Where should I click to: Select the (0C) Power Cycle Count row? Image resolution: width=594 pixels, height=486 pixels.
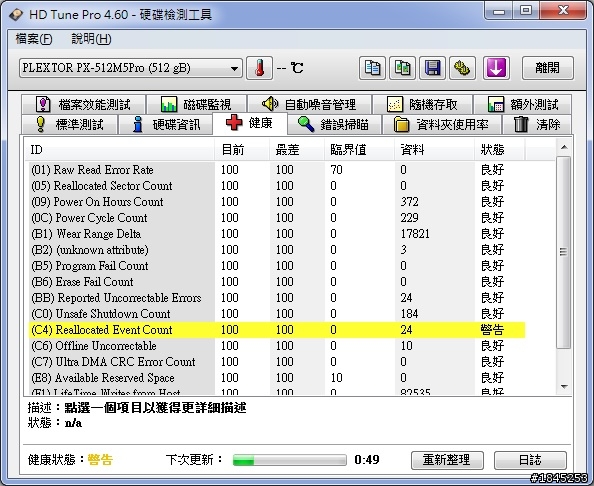pyautogui.click(x=277, y=217)
